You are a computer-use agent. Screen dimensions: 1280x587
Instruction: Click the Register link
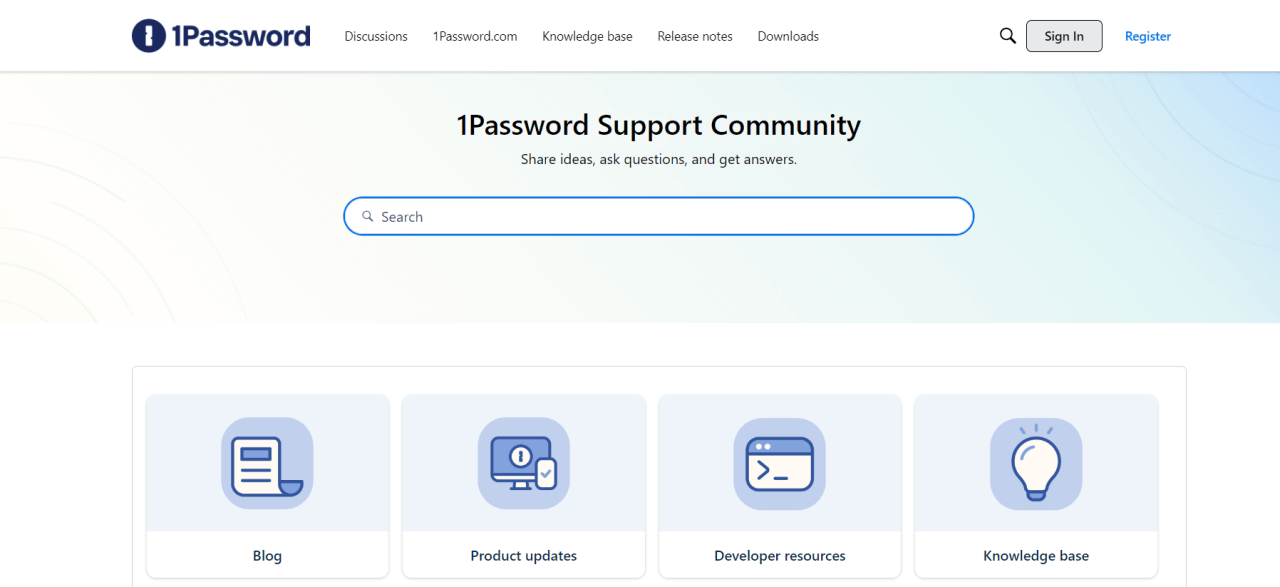coord(1147,36)
